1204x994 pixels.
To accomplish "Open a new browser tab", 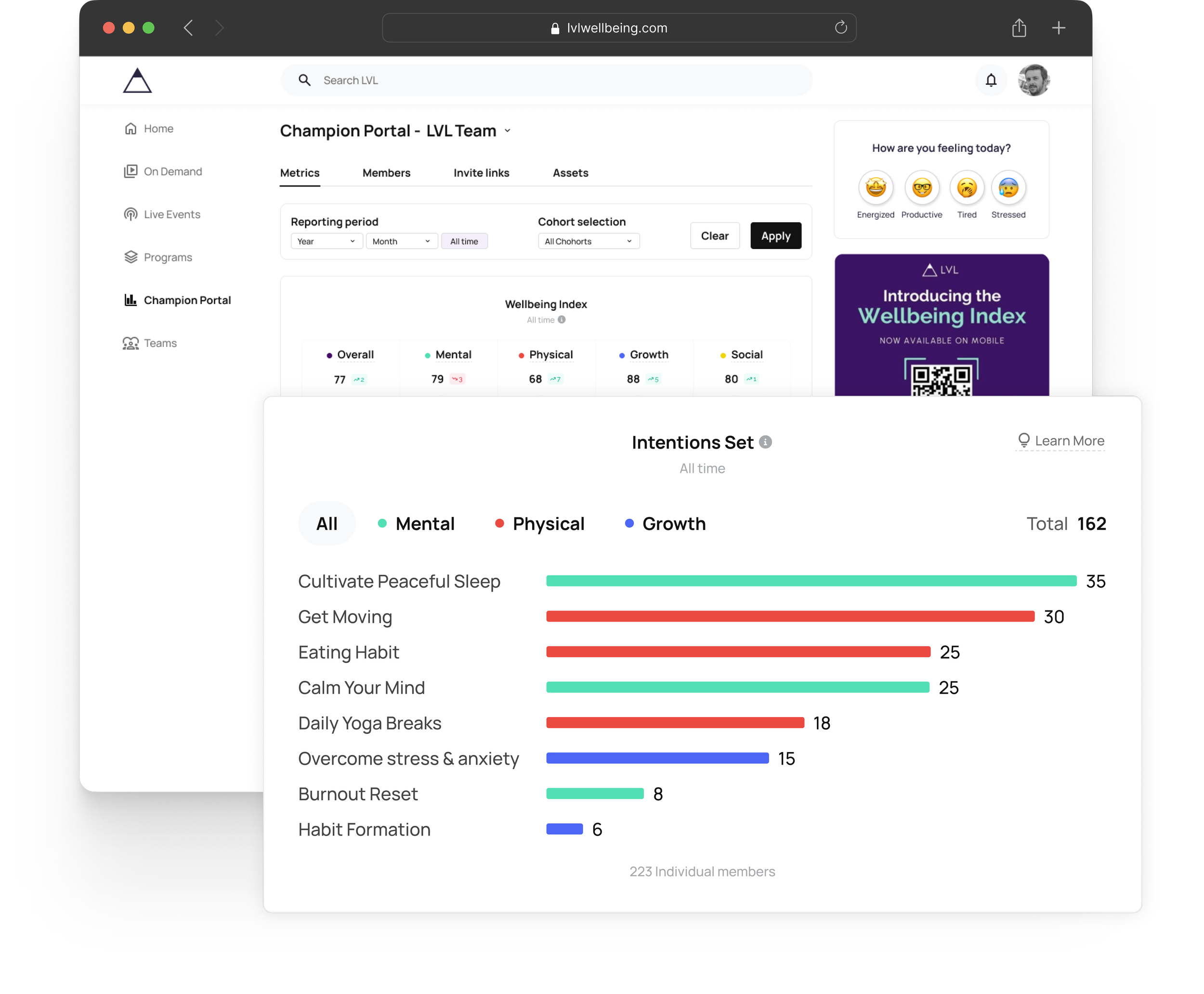I will 1058,27.
